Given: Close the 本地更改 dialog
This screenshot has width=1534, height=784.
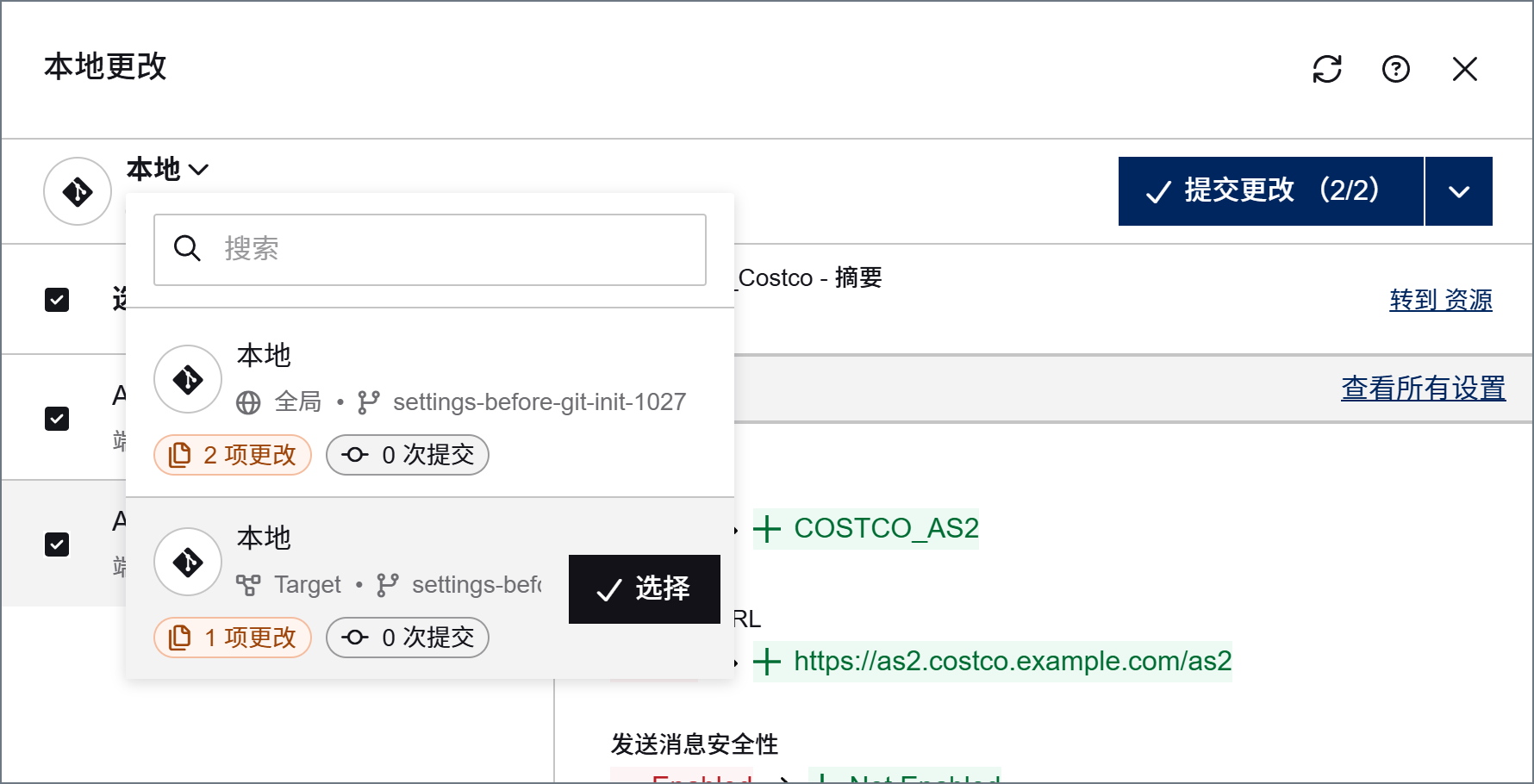Looking at the screenshot, I should tap(1465, 69).
